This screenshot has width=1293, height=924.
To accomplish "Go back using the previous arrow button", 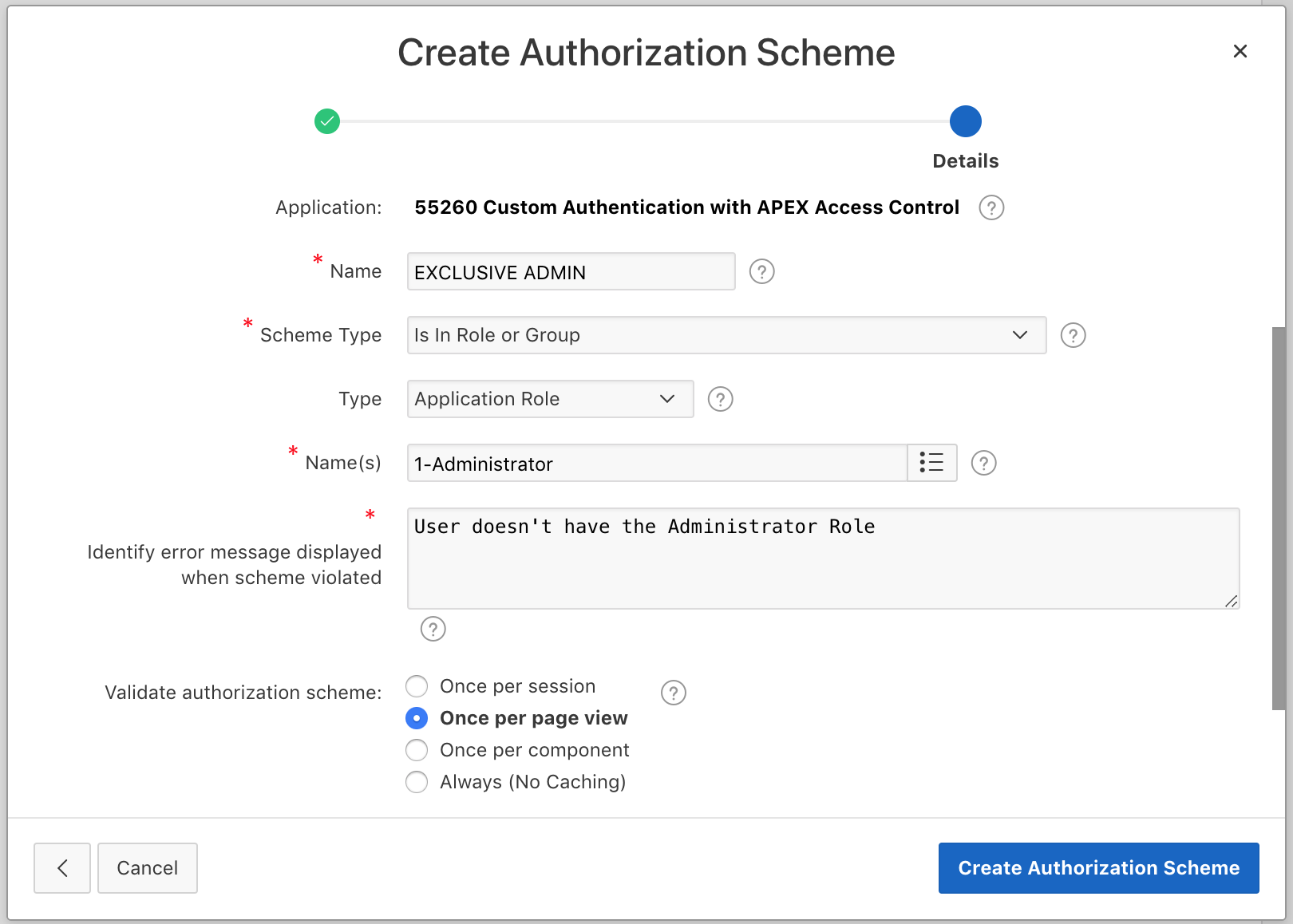I will [x=62, y=868].
